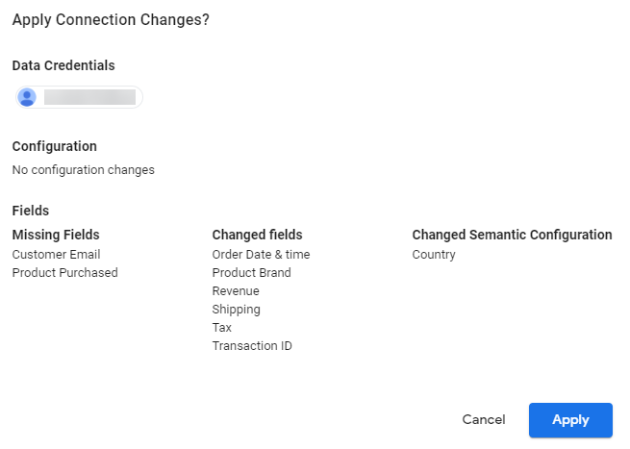The height and width of the screenshot is (449, 630).
Task: Select Country under Changed Semantic Configuration
Action: click(434, 255)
